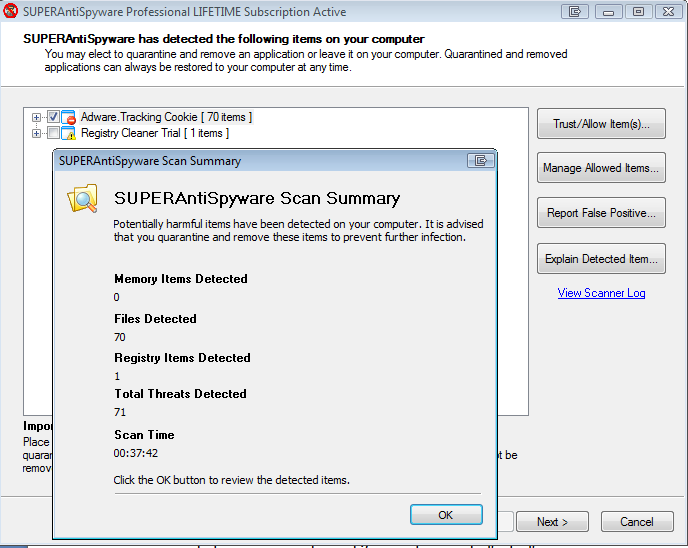The width and height of the screenshot is (688, 548).
Task: Click Report False Positive button
Action: pos(600,213)
